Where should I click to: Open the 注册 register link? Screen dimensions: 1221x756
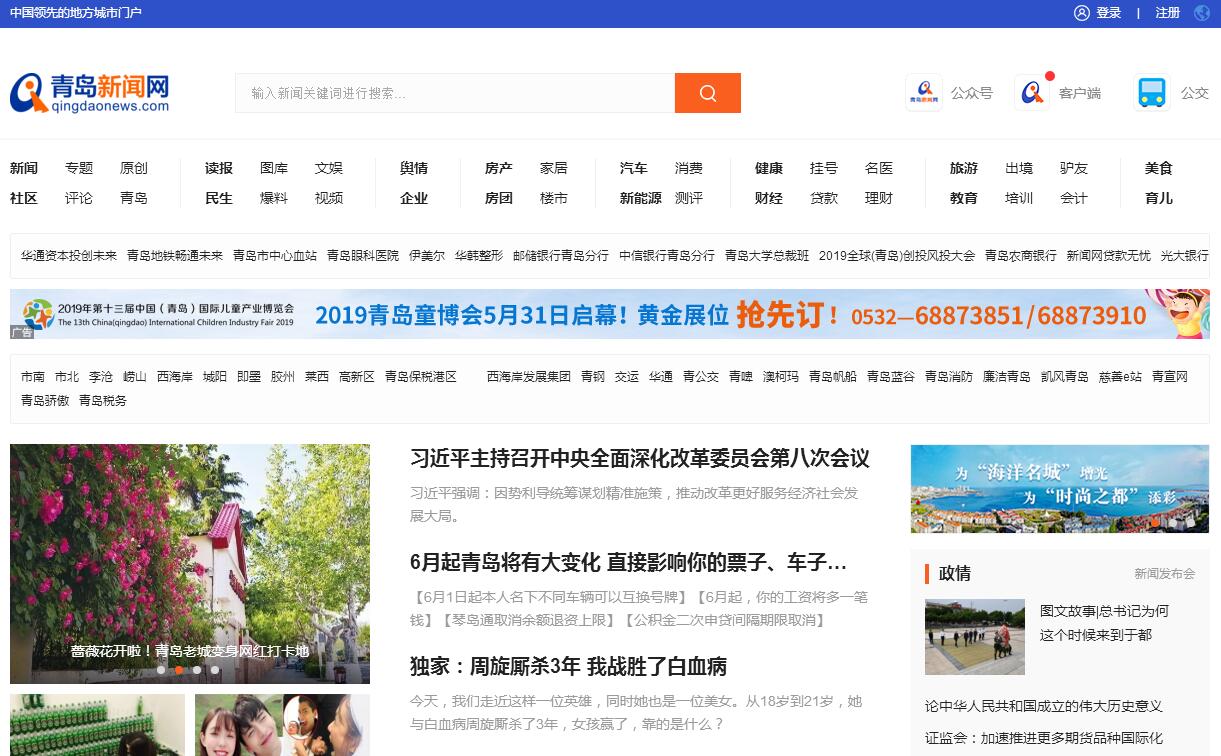[x=1167, y=13]
